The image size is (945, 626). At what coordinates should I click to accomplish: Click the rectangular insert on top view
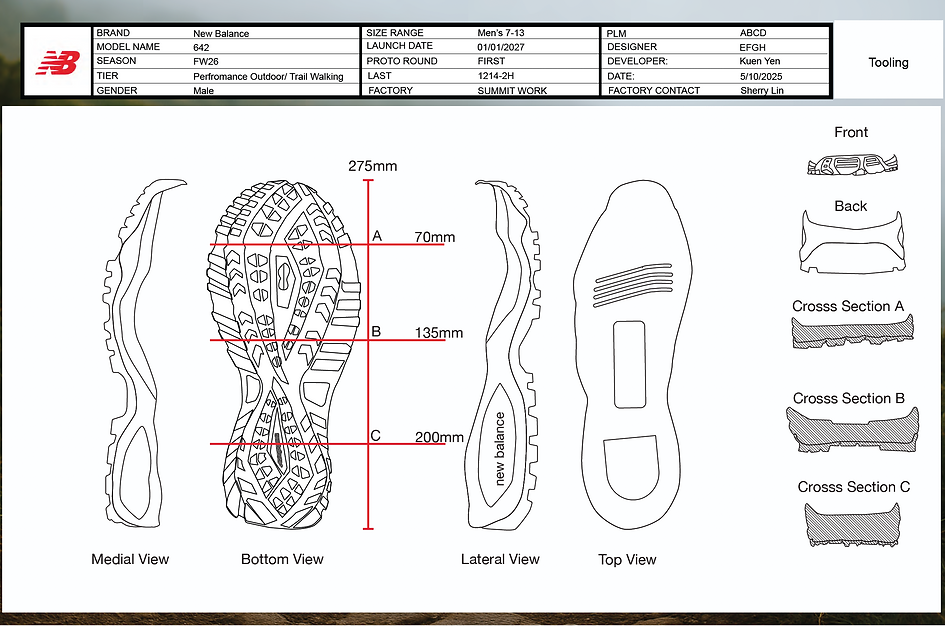pyautogui.click(x=629, y=365)
